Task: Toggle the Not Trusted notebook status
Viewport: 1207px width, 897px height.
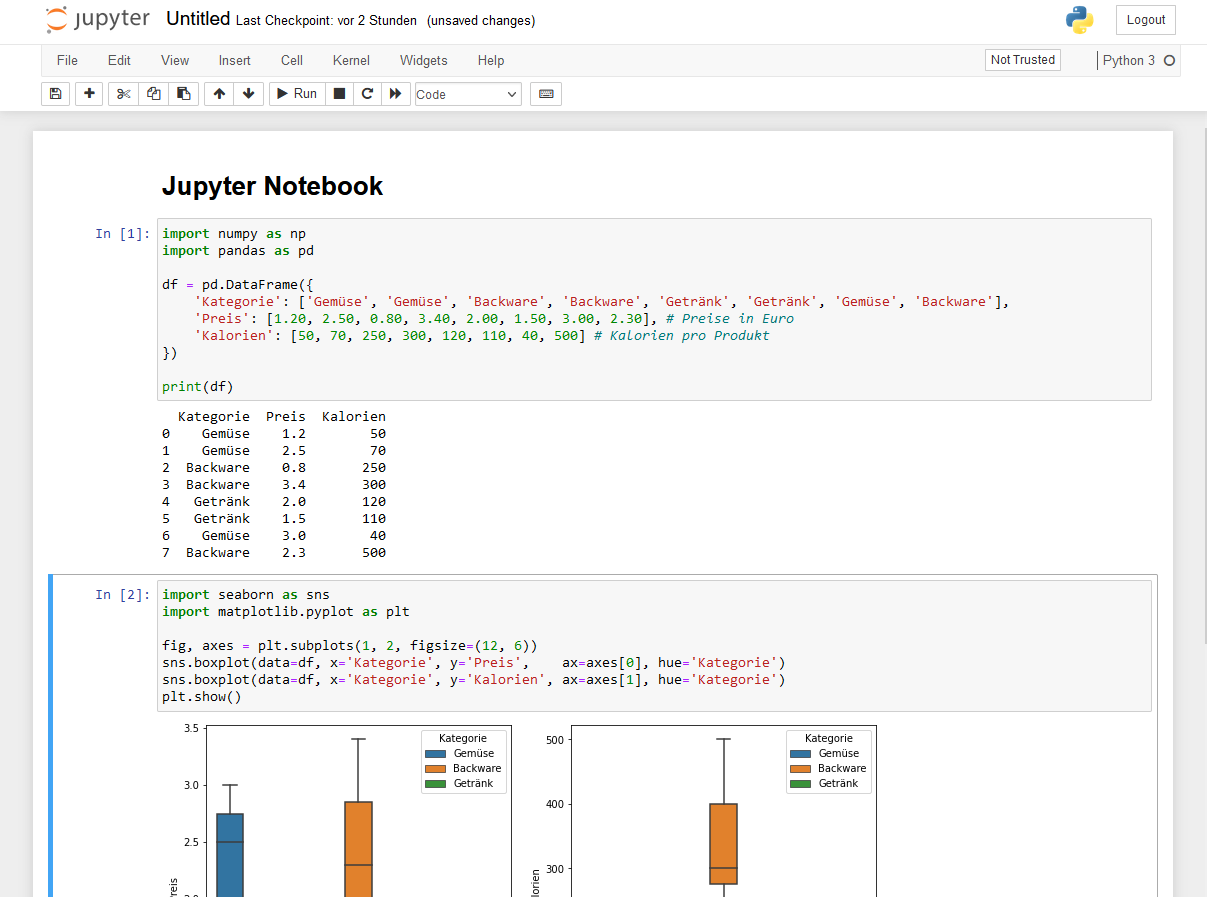Action: pos(1022,60)
